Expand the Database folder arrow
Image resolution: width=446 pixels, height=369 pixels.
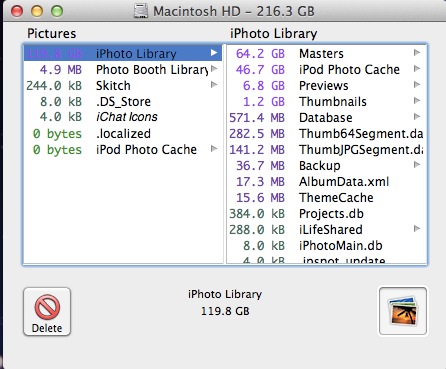point(417,117)
